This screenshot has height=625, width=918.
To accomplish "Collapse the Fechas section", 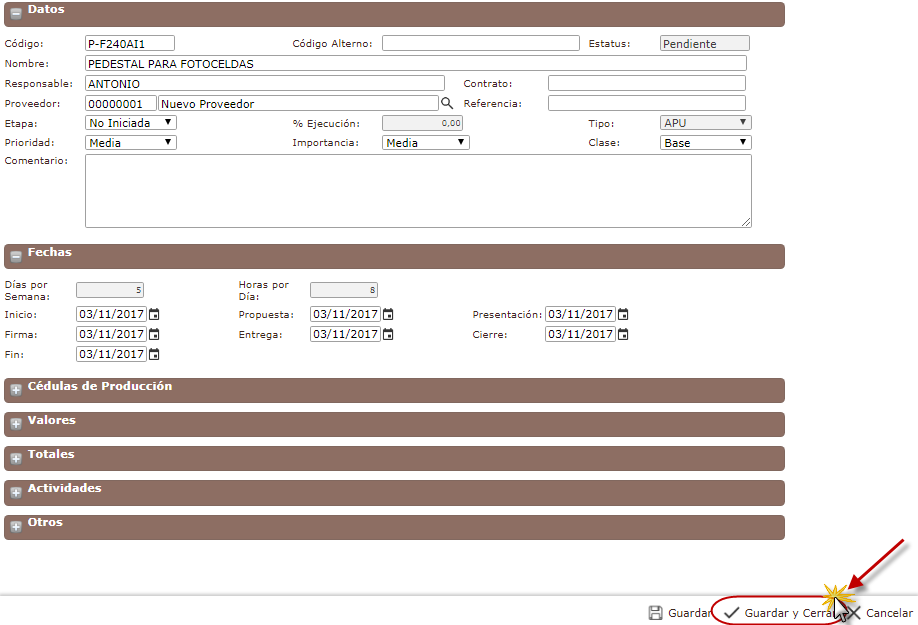I will [x=16, y=257].
